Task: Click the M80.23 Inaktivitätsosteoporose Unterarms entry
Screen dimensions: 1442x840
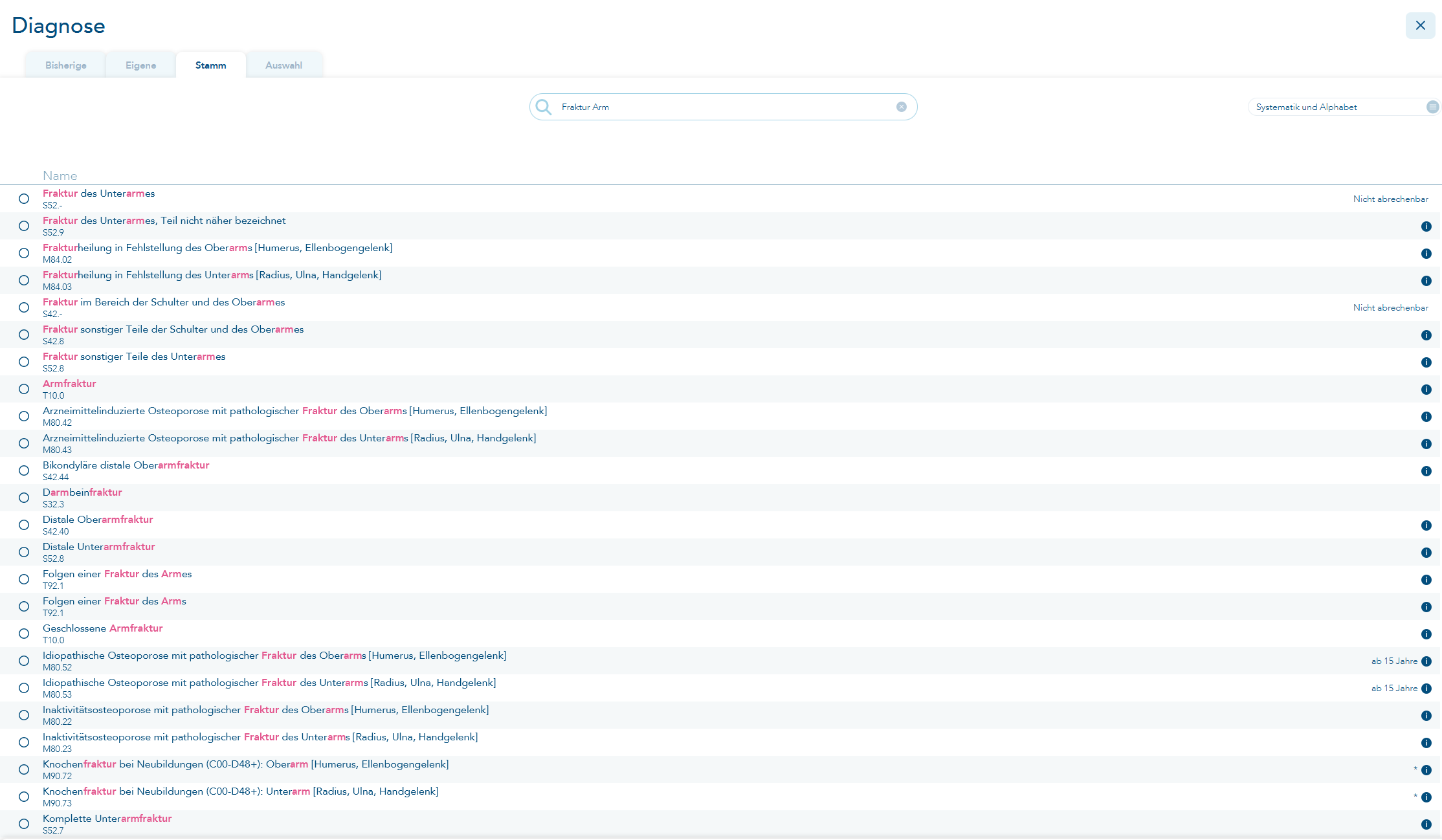Action: [x=720, y=742]
